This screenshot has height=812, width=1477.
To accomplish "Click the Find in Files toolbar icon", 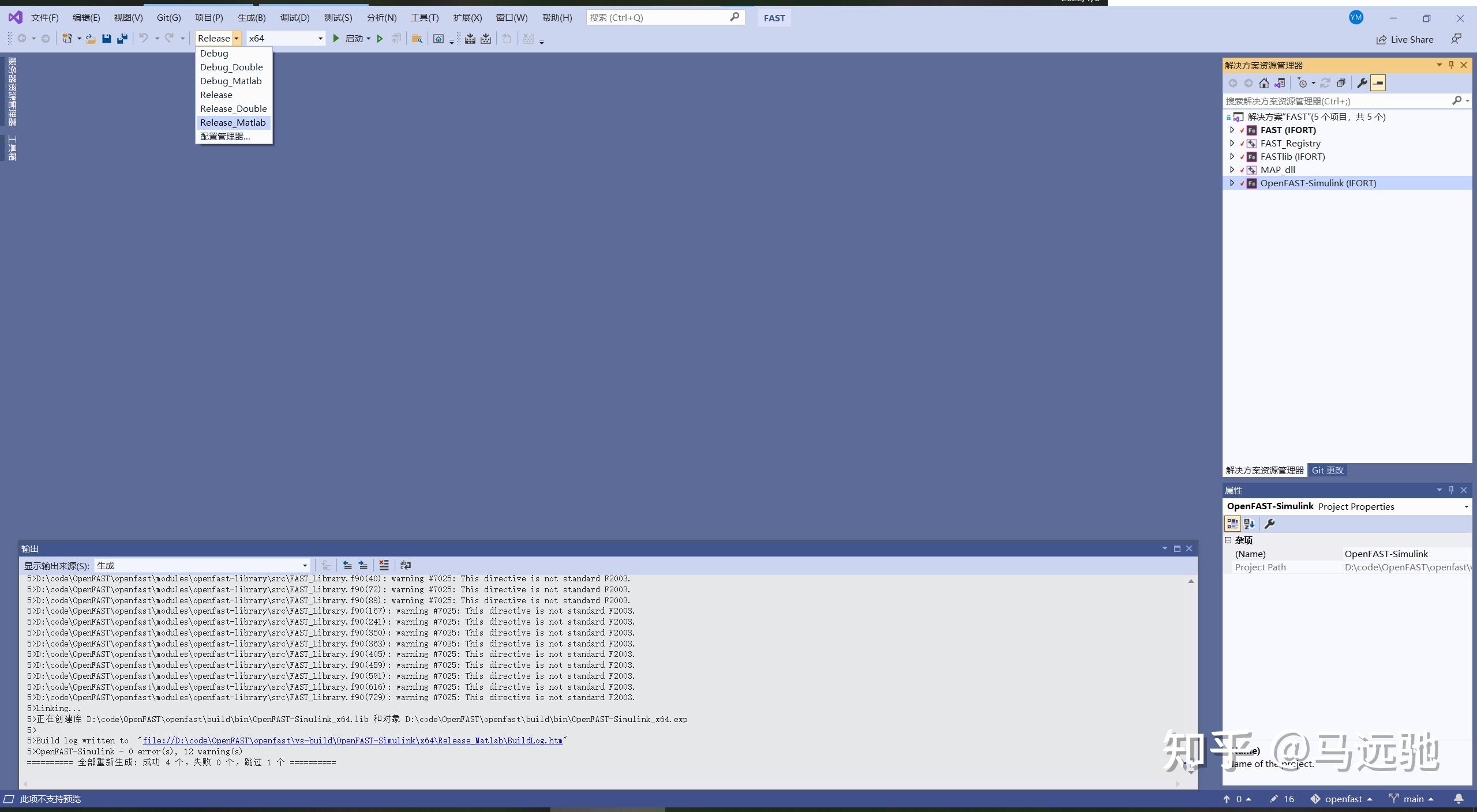I will coord(417,39).
